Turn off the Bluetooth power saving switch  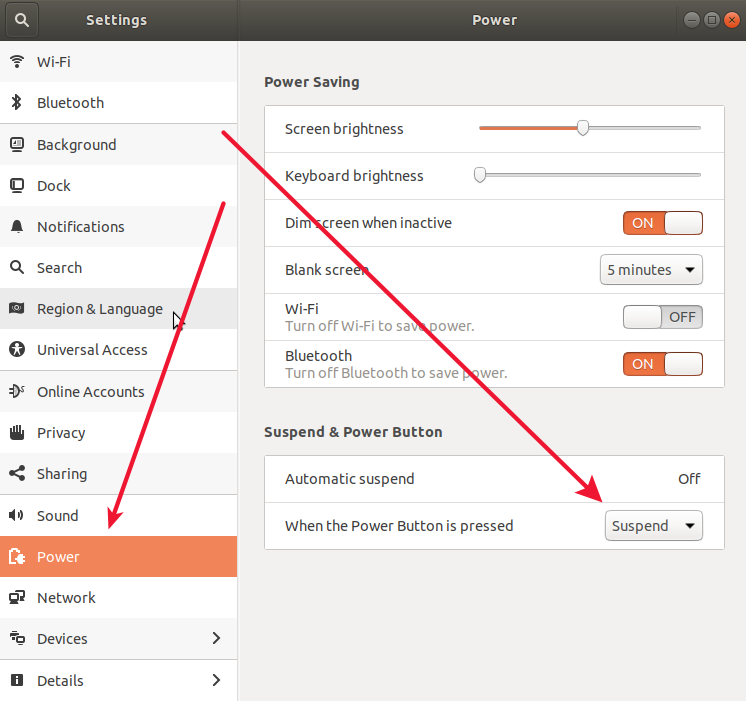tap(663, 364)
